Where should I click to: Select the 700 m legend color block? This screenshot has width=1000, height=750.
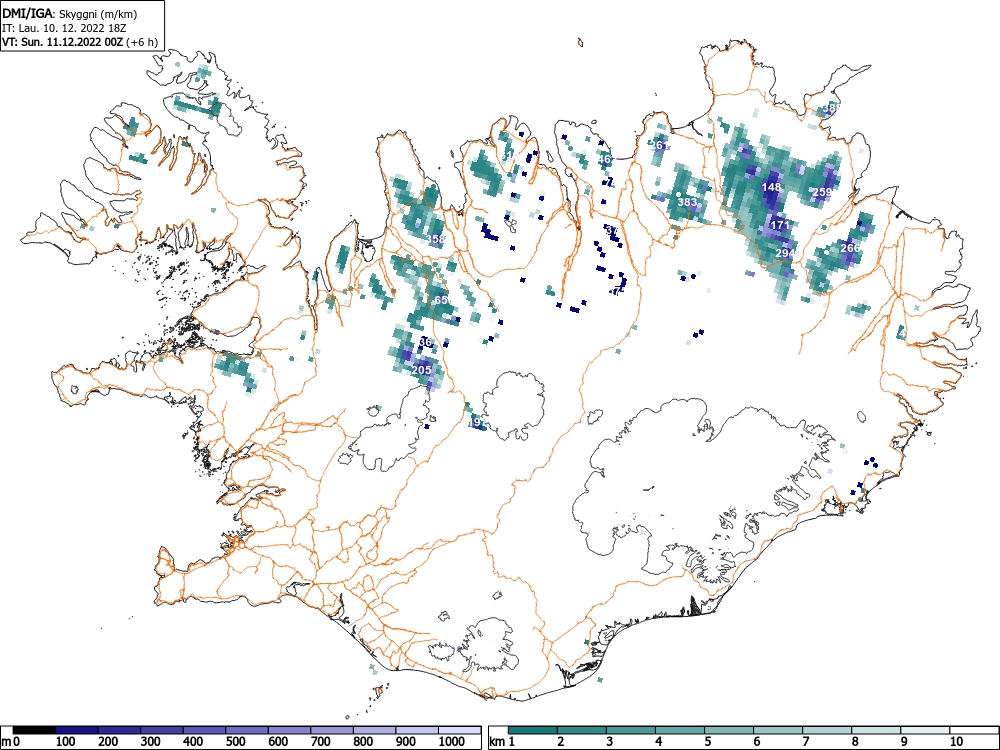(x=332, y=730)
